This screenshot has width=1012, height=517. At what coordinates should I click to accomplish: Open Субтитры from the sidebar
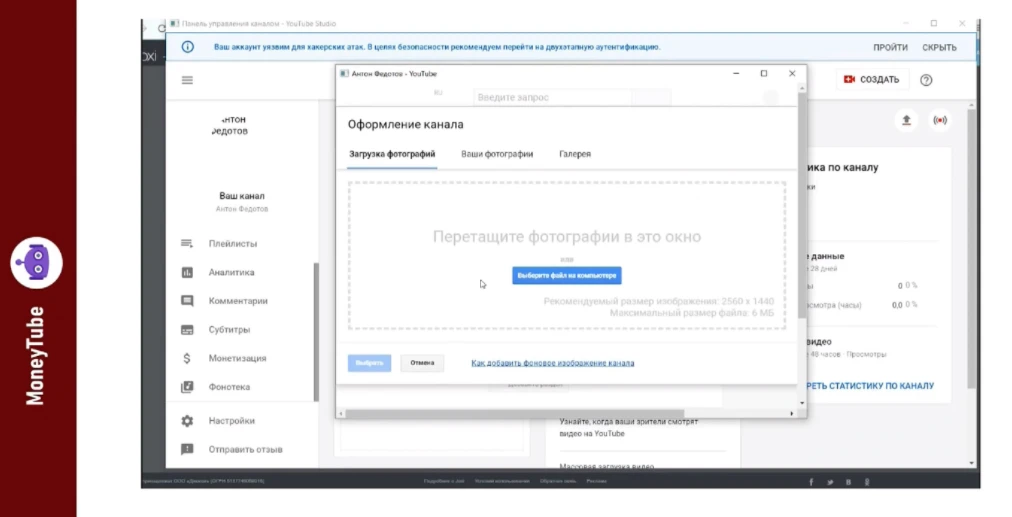coord(229,330)
